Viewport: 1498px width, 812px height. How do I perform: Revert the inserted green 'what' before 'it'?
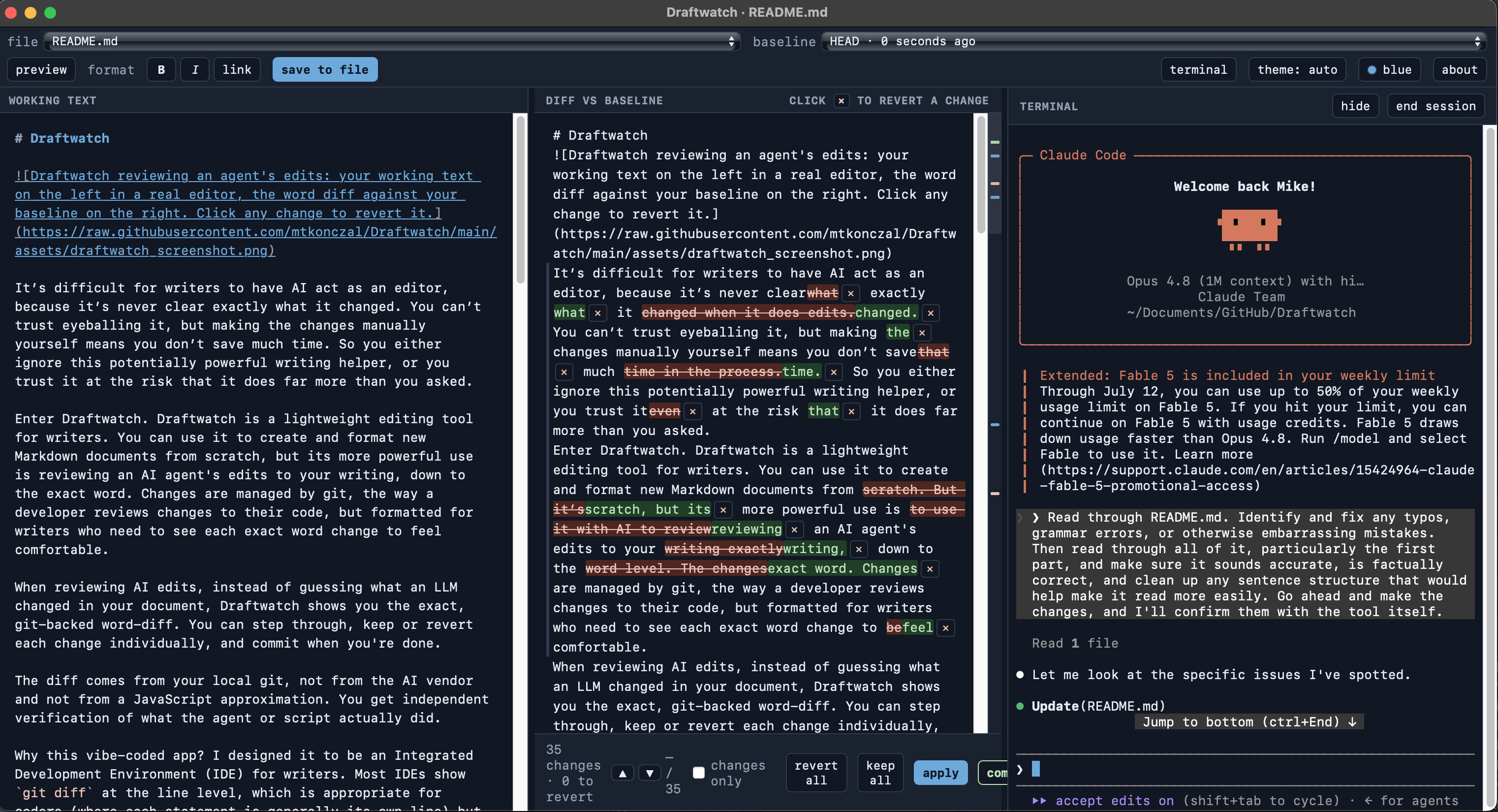(597, 313)
